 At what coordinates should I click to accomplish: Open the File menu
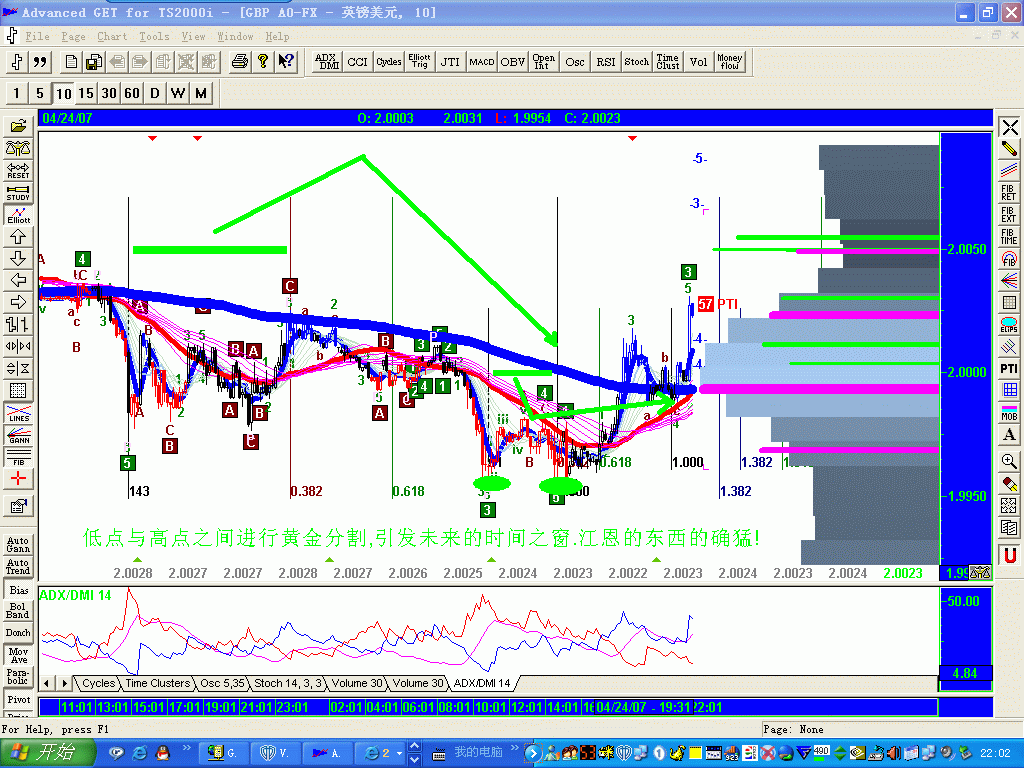coord(37,37)
